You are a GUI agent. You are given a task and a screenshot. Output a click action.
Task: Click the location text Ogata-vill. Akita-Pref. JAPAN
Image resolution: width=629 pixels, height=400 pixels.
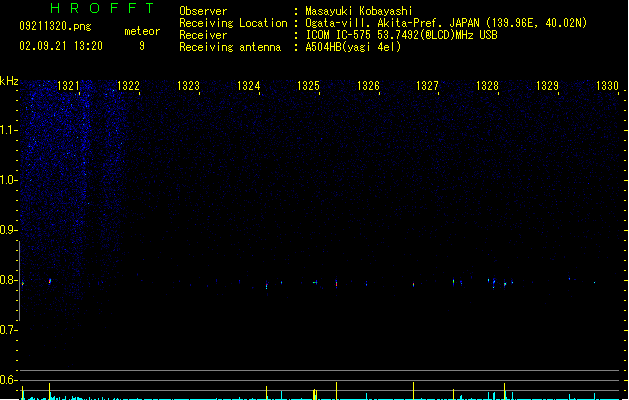click(x=392, y=23)
